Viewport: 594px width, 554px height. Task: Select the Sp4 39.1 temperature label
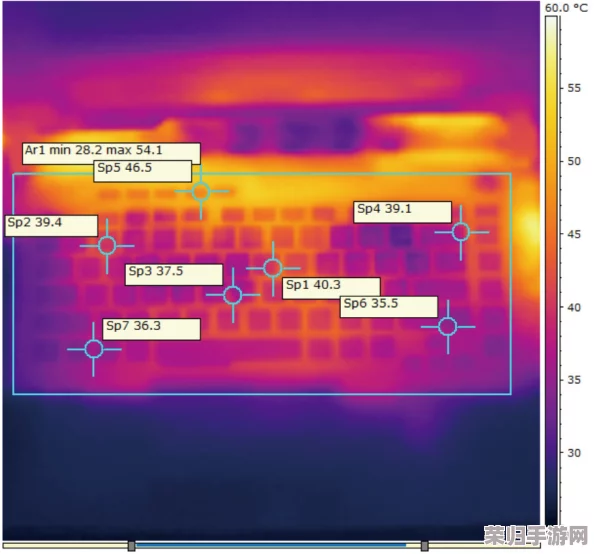coord(403,212)
